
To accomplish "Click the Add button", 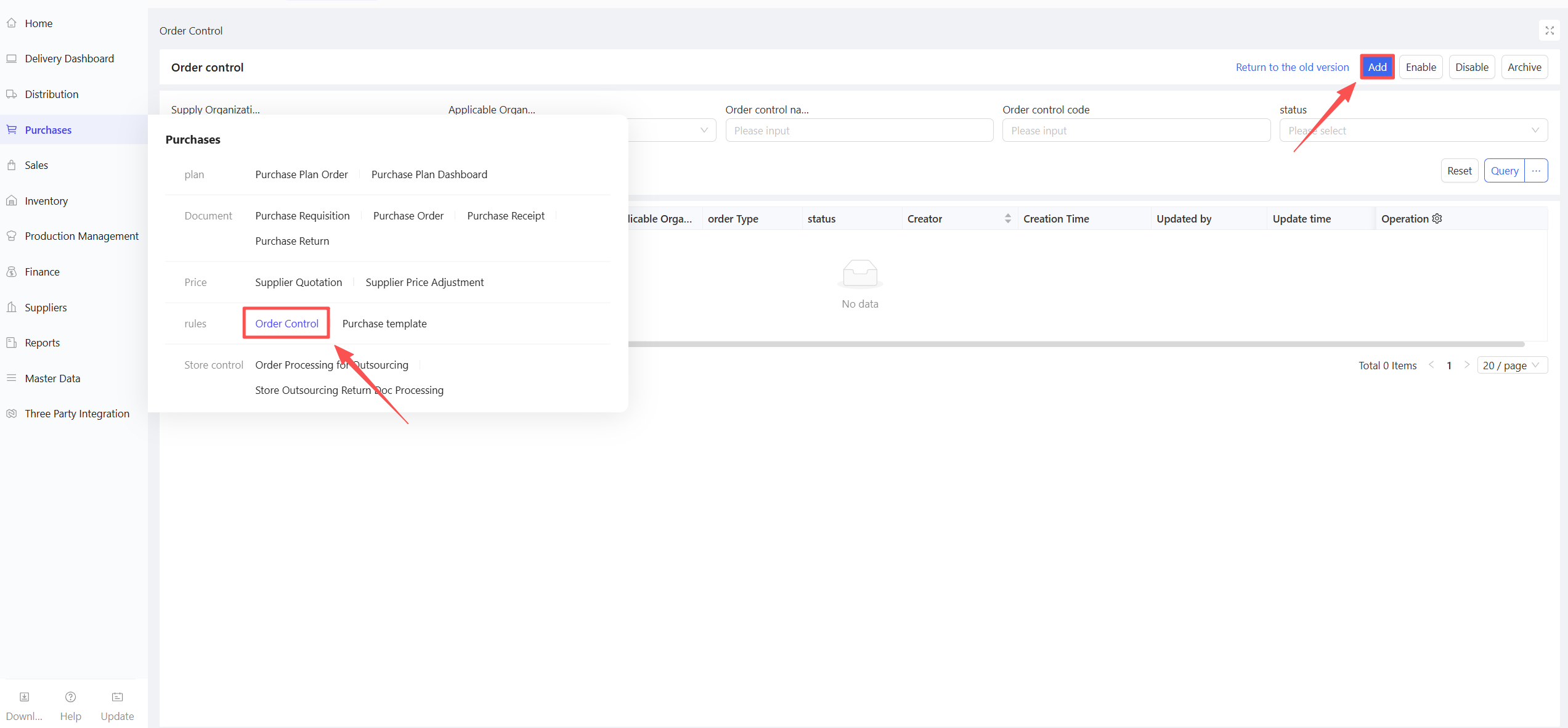I will coord(1377,67).
